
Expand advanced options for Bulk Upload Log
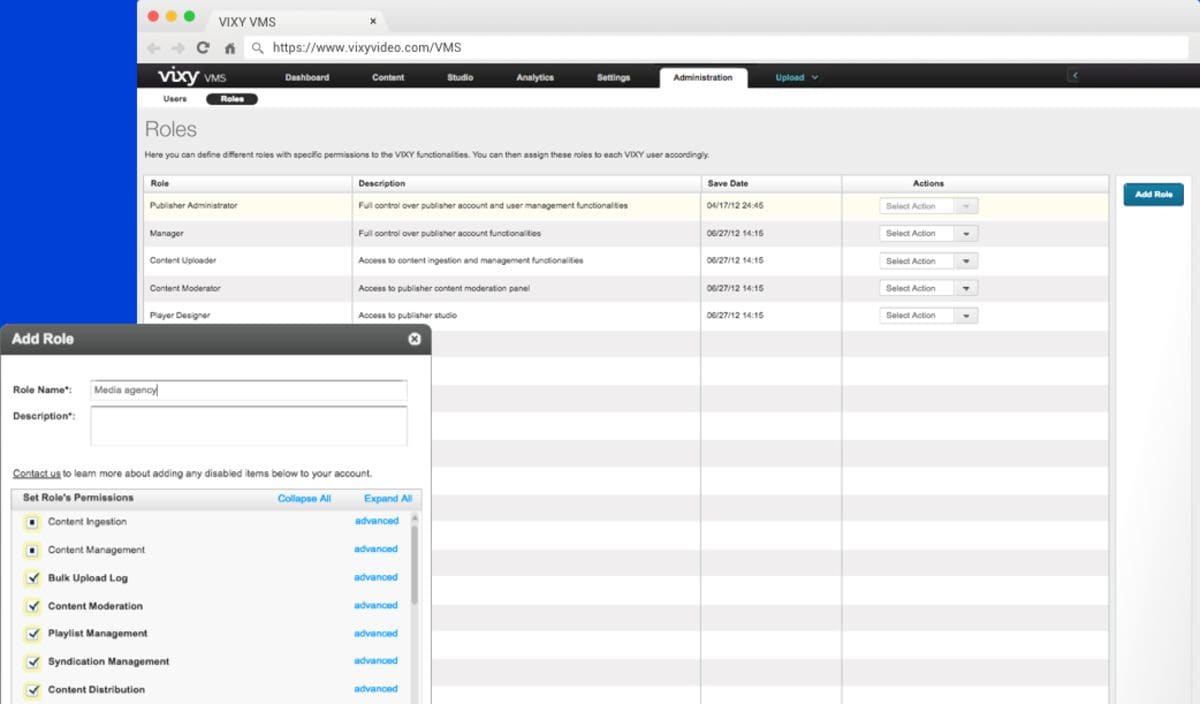click(376, 577)
